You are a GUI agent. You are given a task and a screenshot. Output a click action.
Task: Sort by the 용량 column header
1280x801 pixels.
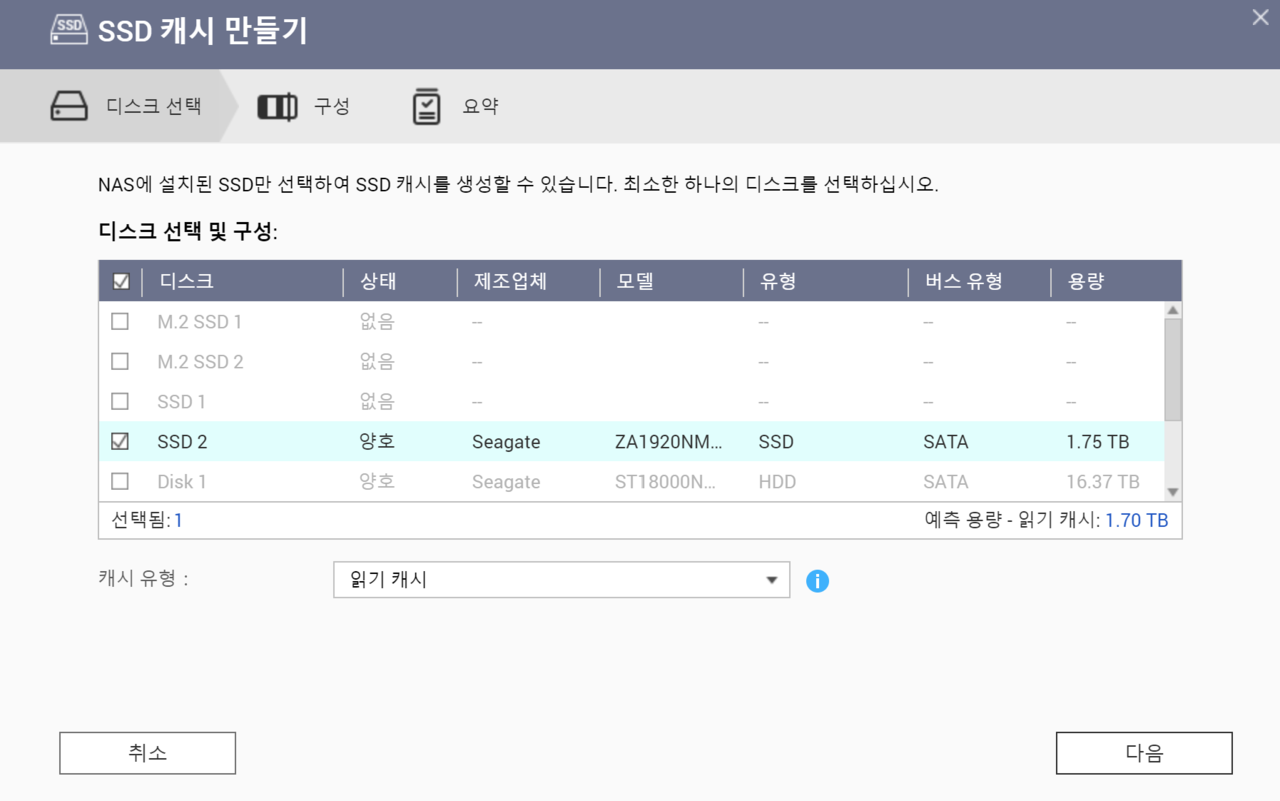1086,282
